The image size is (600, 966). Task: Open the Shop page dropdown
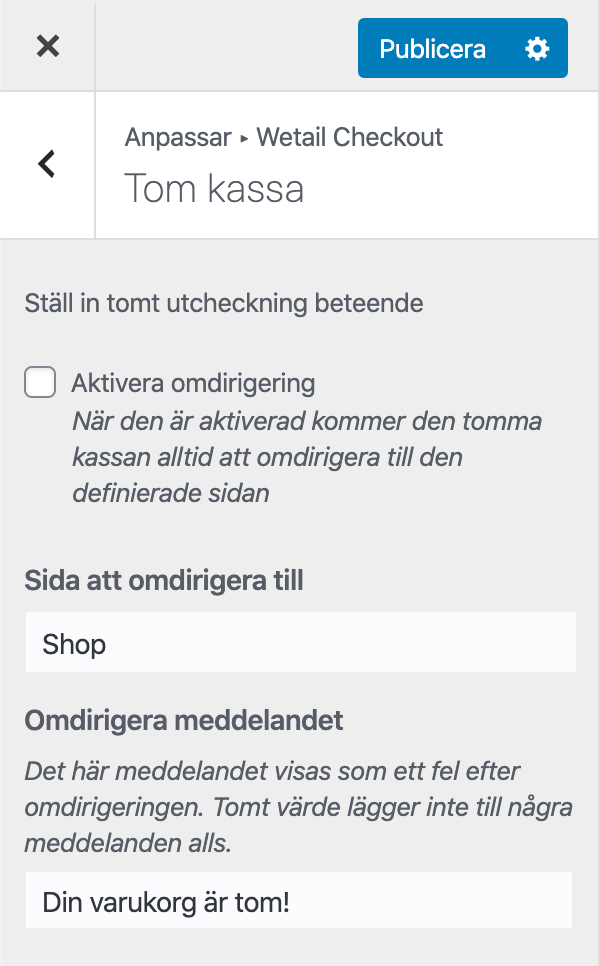(x=300, y=643)
